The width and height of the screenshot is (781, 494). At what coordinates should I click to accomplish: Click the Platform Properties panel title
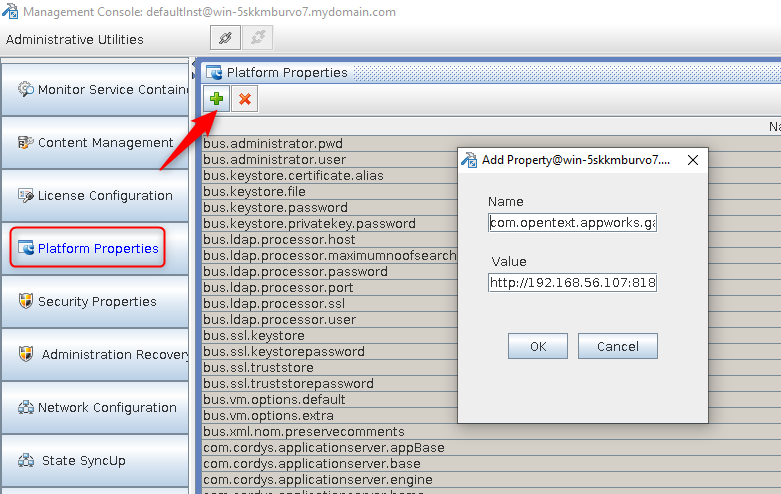(x=287, y=73)
